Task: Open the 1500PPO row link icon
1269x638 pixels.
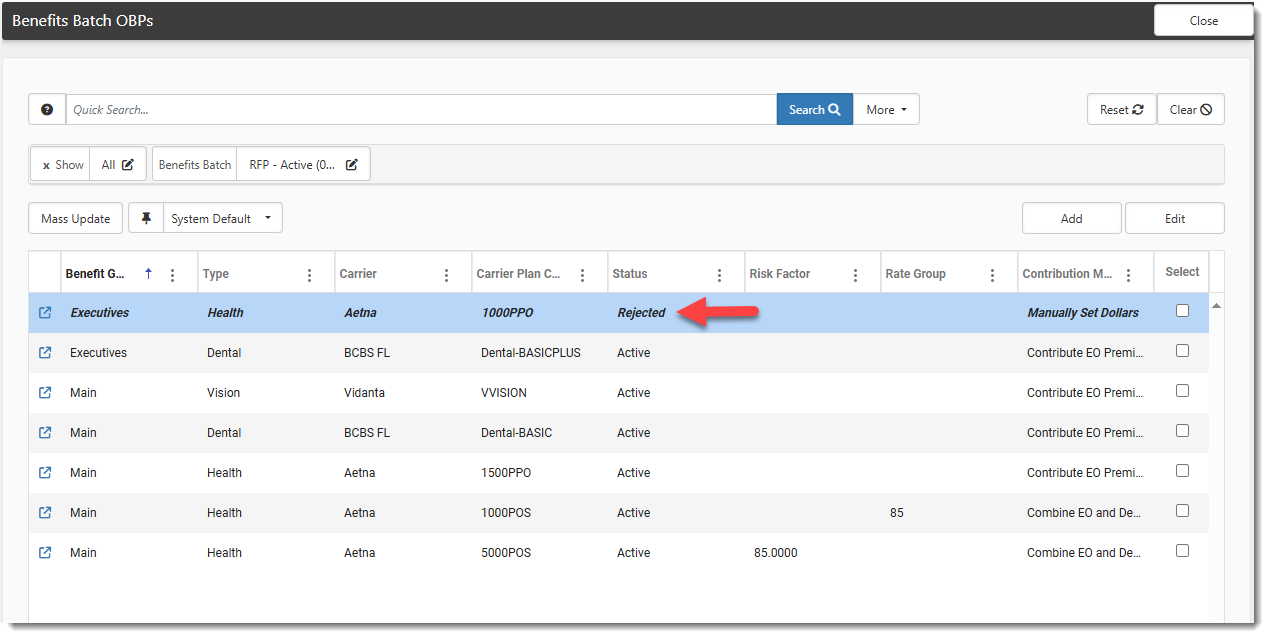Action: pos(45,473)
